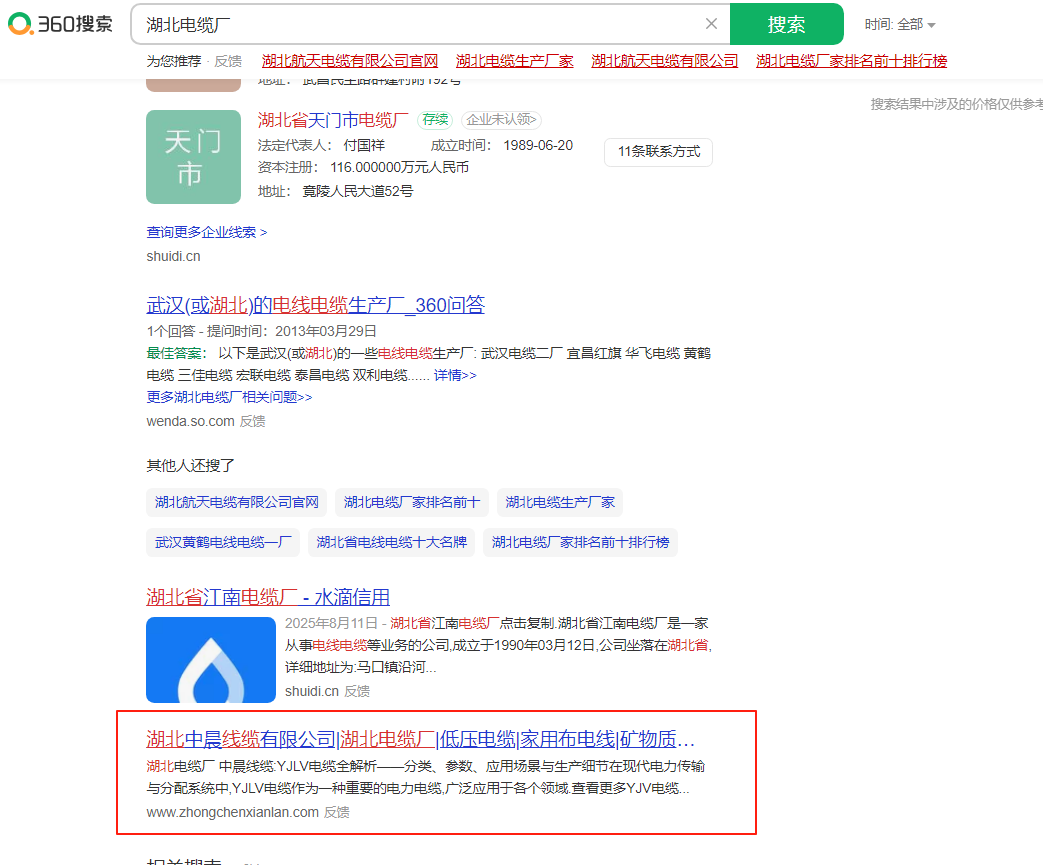Viewport: 1043px width, 865px height.
Task: Click the 湖北电缆厂 search input field
Action: point(420,24)
